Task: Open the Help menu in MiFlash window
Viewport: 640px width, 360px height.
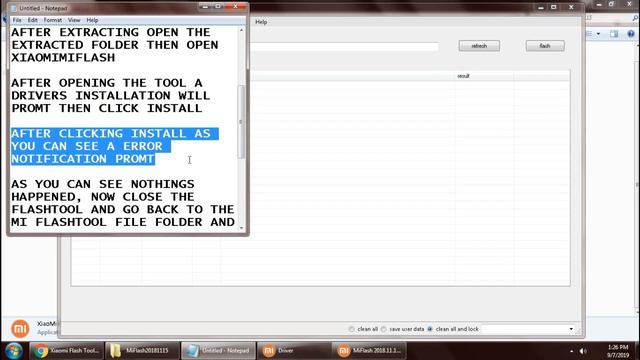Action: click(261, 22)
